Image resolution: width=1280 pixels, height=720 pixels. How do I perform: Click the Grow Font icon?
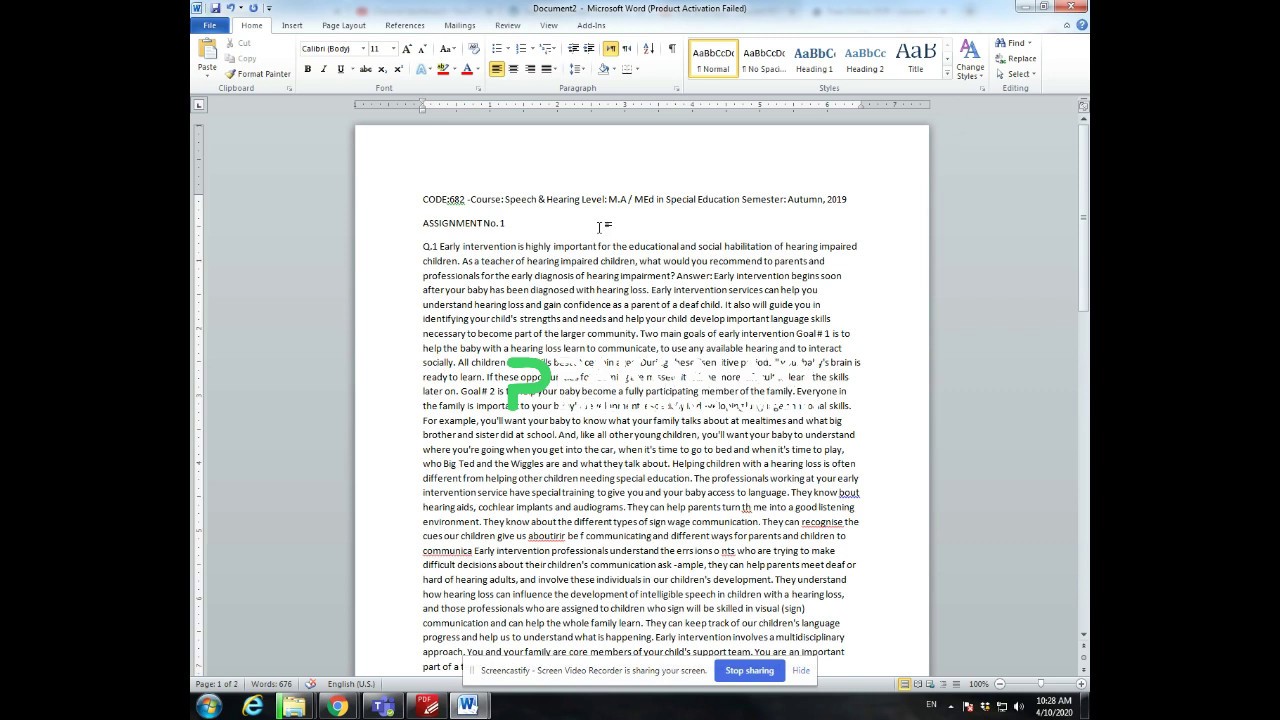pos(407,49)
